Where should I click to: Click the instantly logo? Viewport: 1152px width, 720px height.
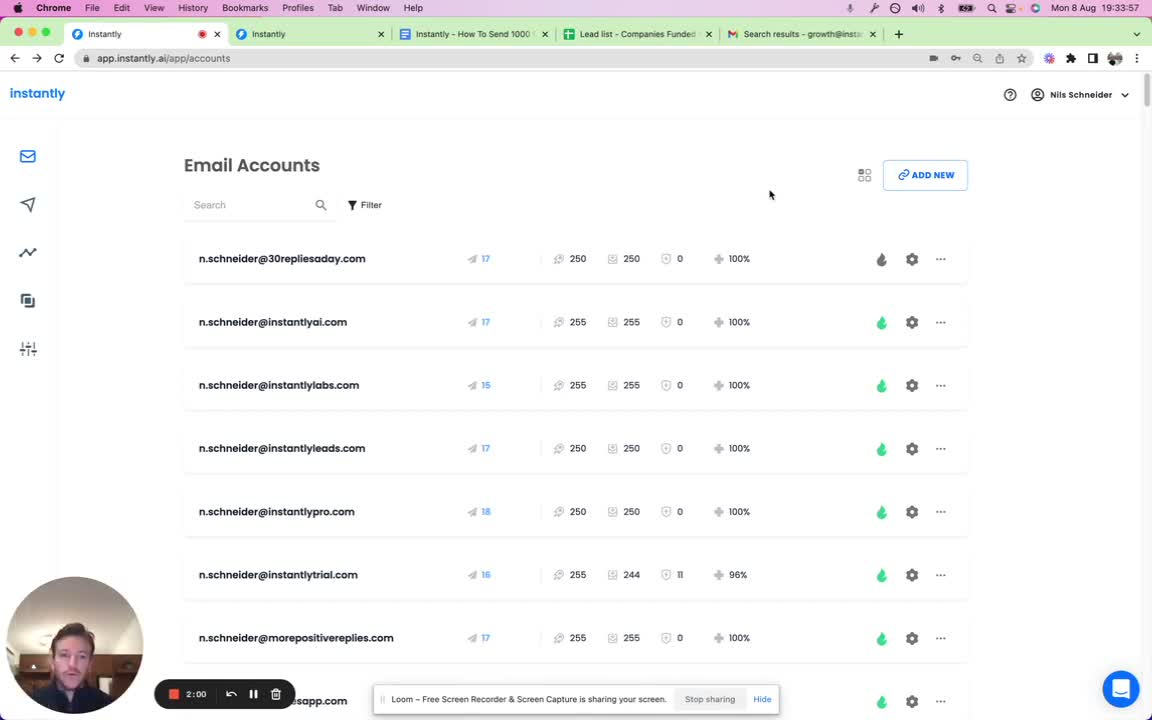[x=37, y=93]
